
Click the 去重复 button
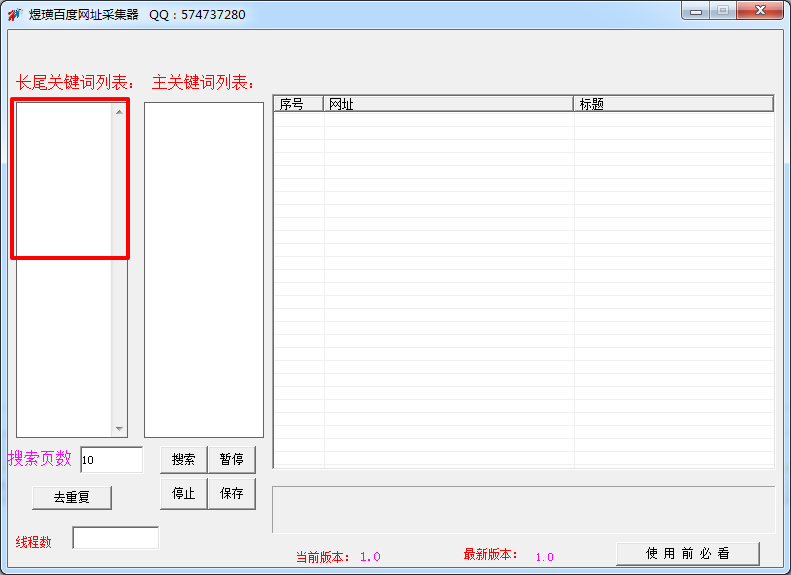click(72, 498)
